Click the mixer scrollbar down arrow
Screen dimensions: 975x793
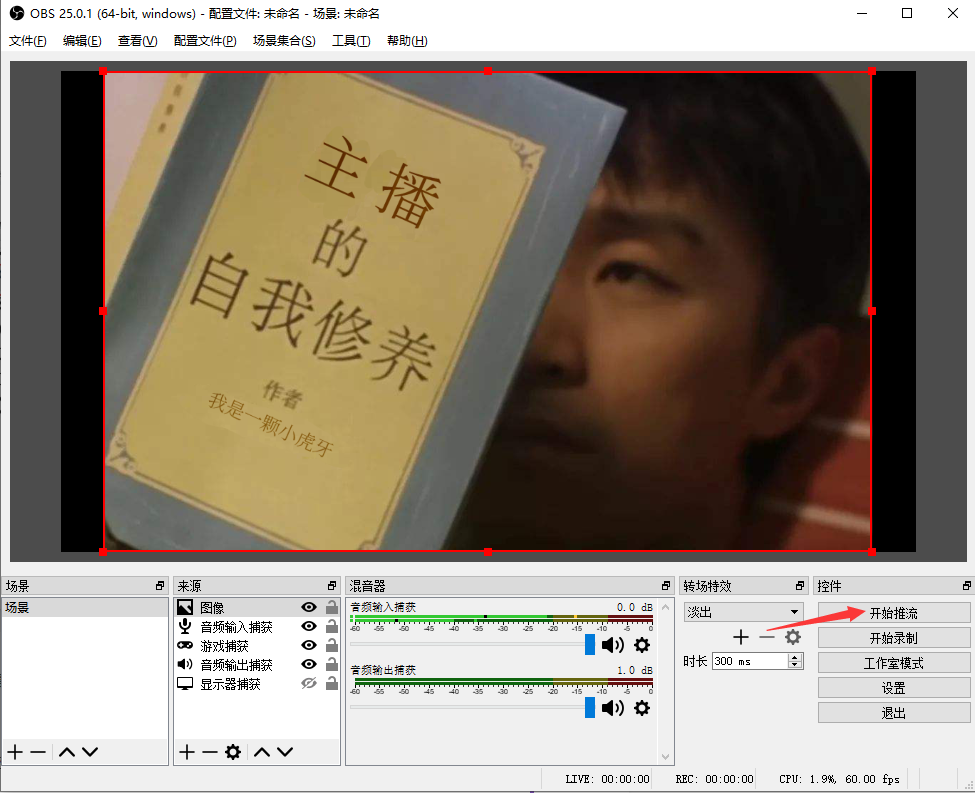tap(665, 757)
